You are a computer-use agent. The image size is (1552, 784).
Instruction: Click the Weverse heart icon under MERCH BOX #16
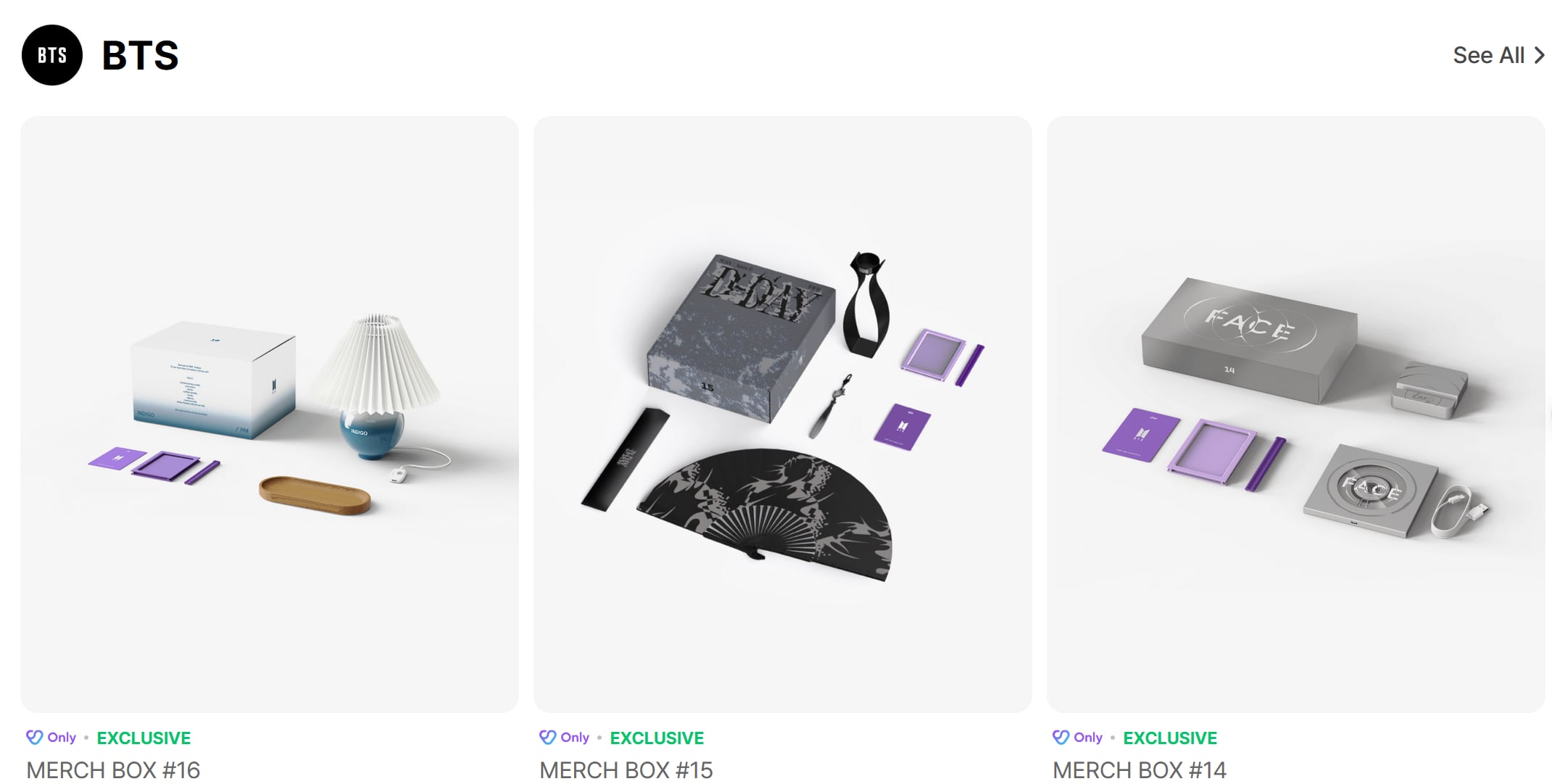pos(34,738)
